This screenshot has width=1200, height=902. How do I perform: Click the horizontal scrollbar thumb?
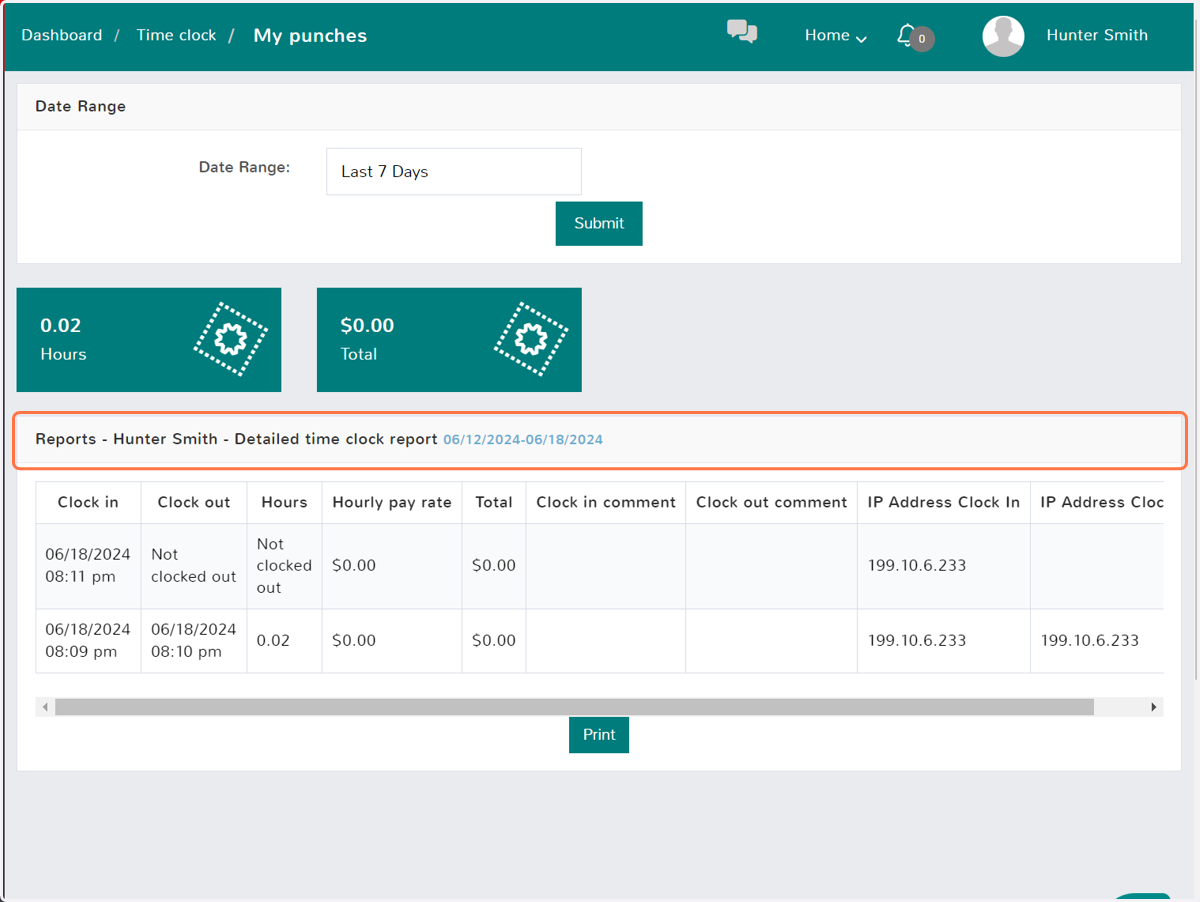pos(574,707)
